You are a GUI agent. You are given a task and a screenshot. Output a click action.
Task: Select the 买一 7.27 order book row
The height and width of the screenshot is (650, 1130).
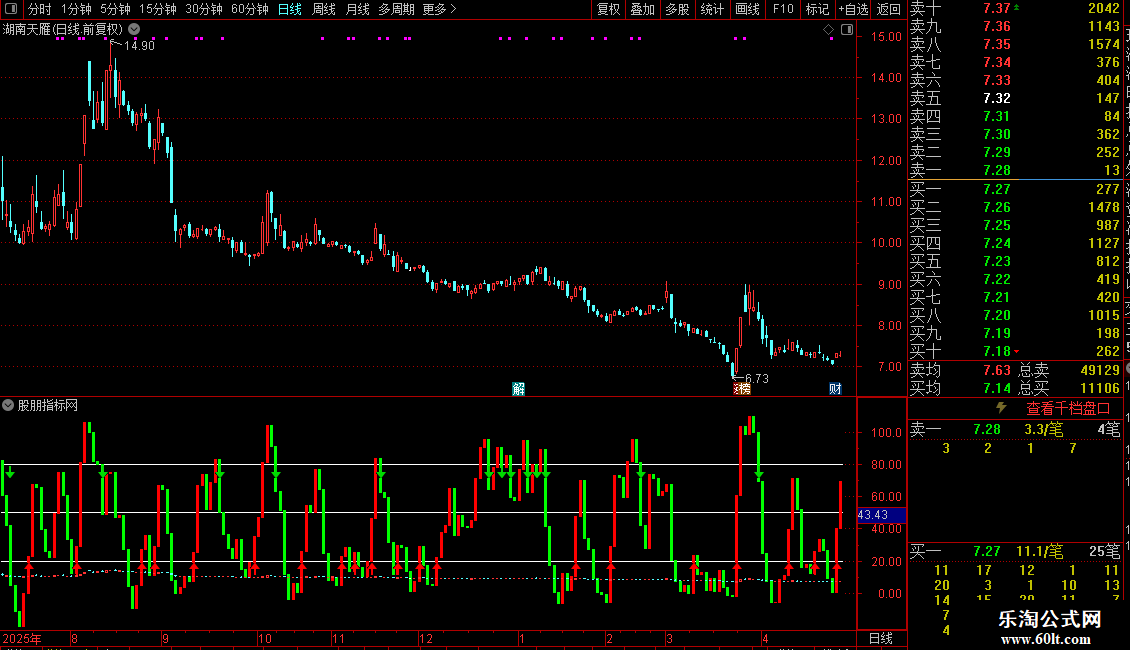[x=1015, y=189]
